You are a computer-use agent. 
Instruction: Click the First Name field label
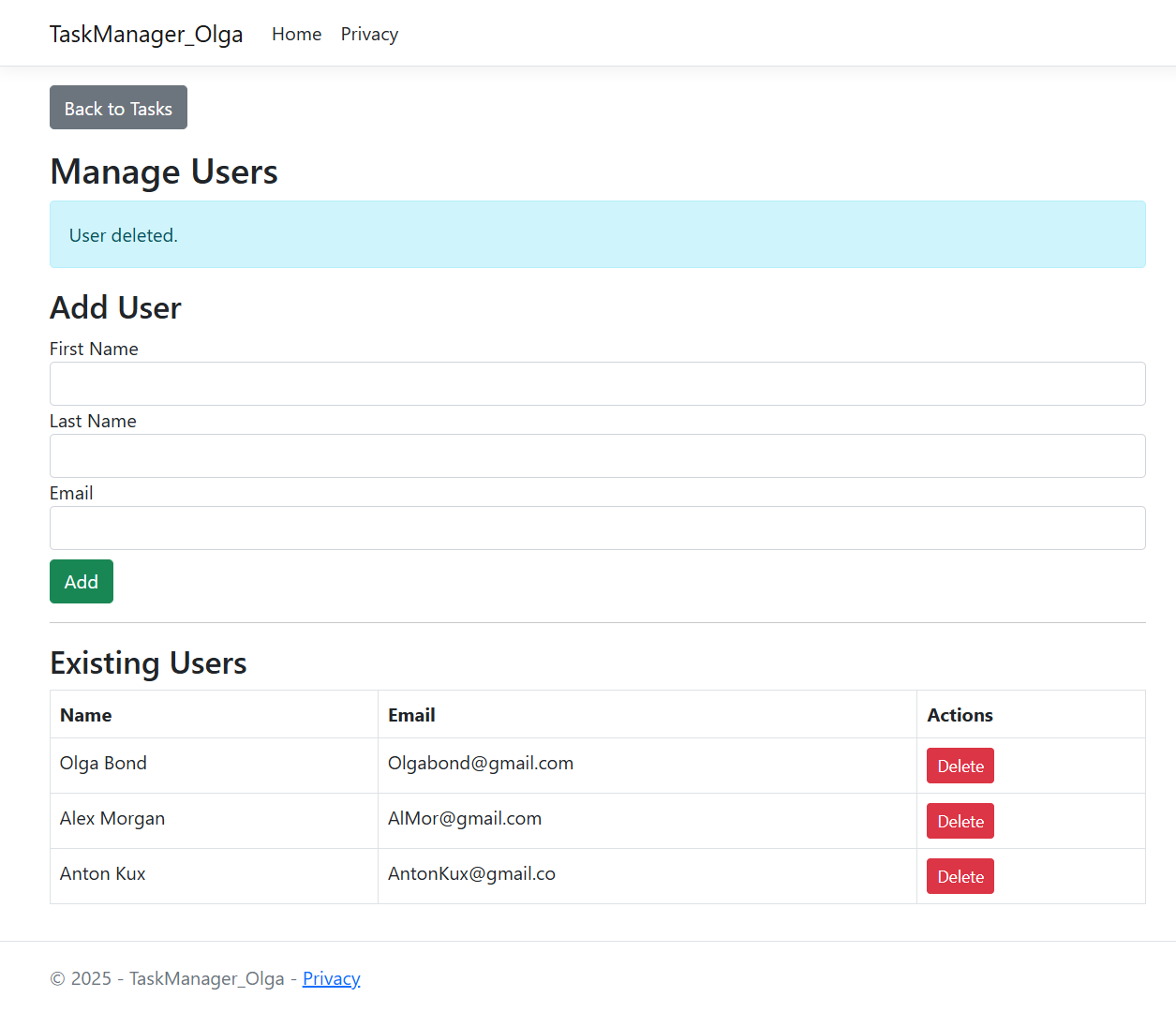pyautogui.click(x=94, y=350)
